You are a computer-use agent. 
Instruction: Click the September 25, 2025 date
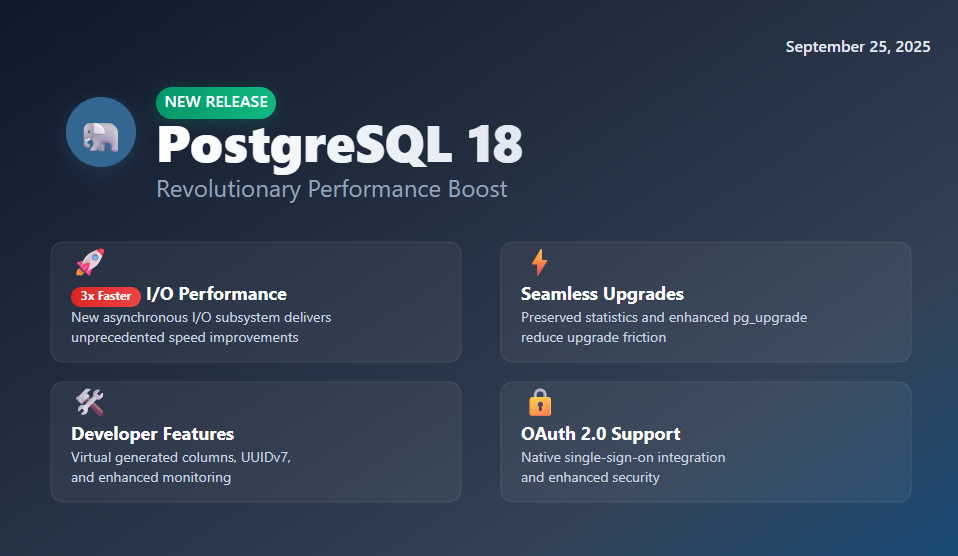point(858,47)
